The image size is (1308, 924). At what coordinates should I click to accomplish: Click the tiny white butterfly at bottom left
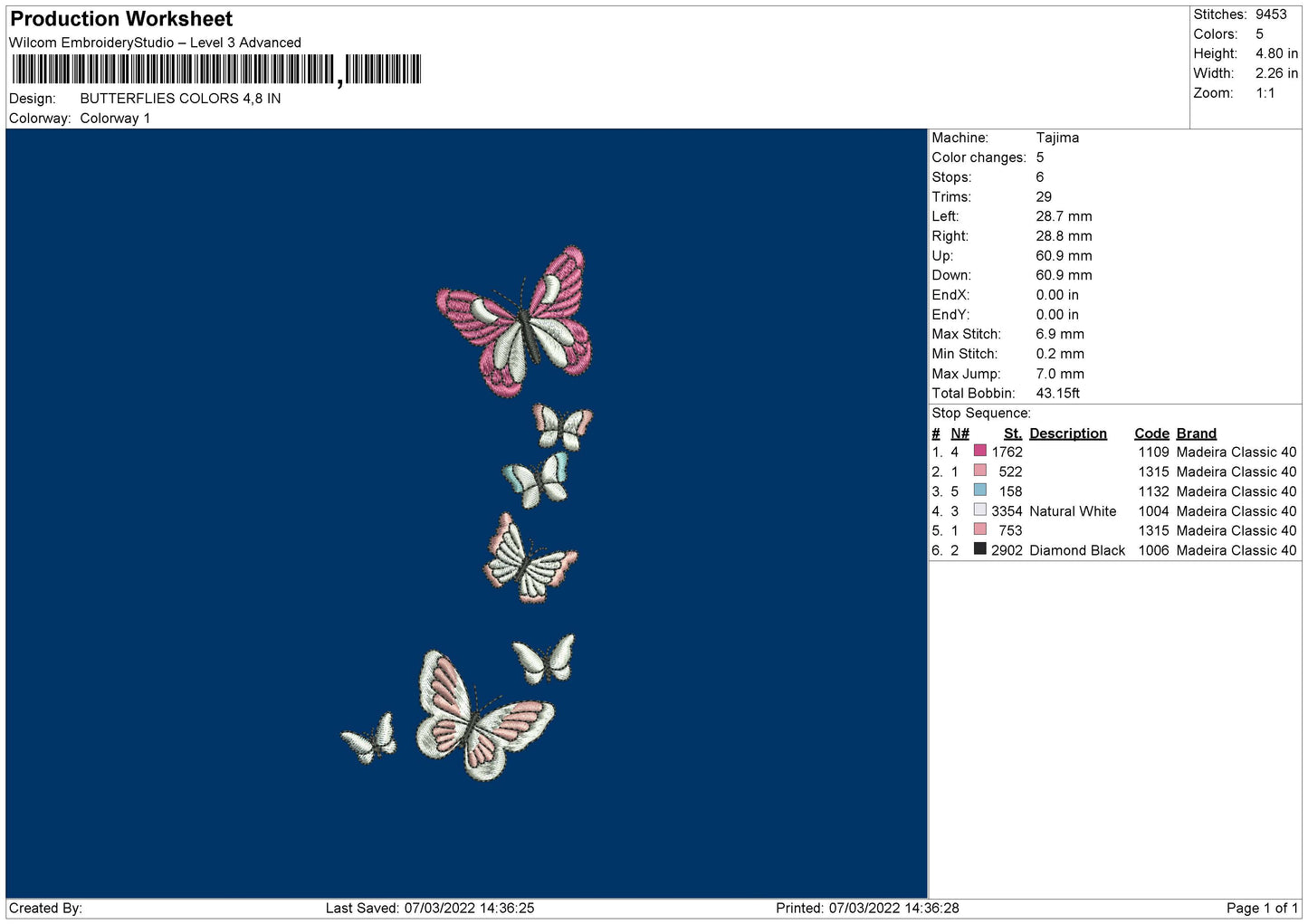(x=370, y=739)
